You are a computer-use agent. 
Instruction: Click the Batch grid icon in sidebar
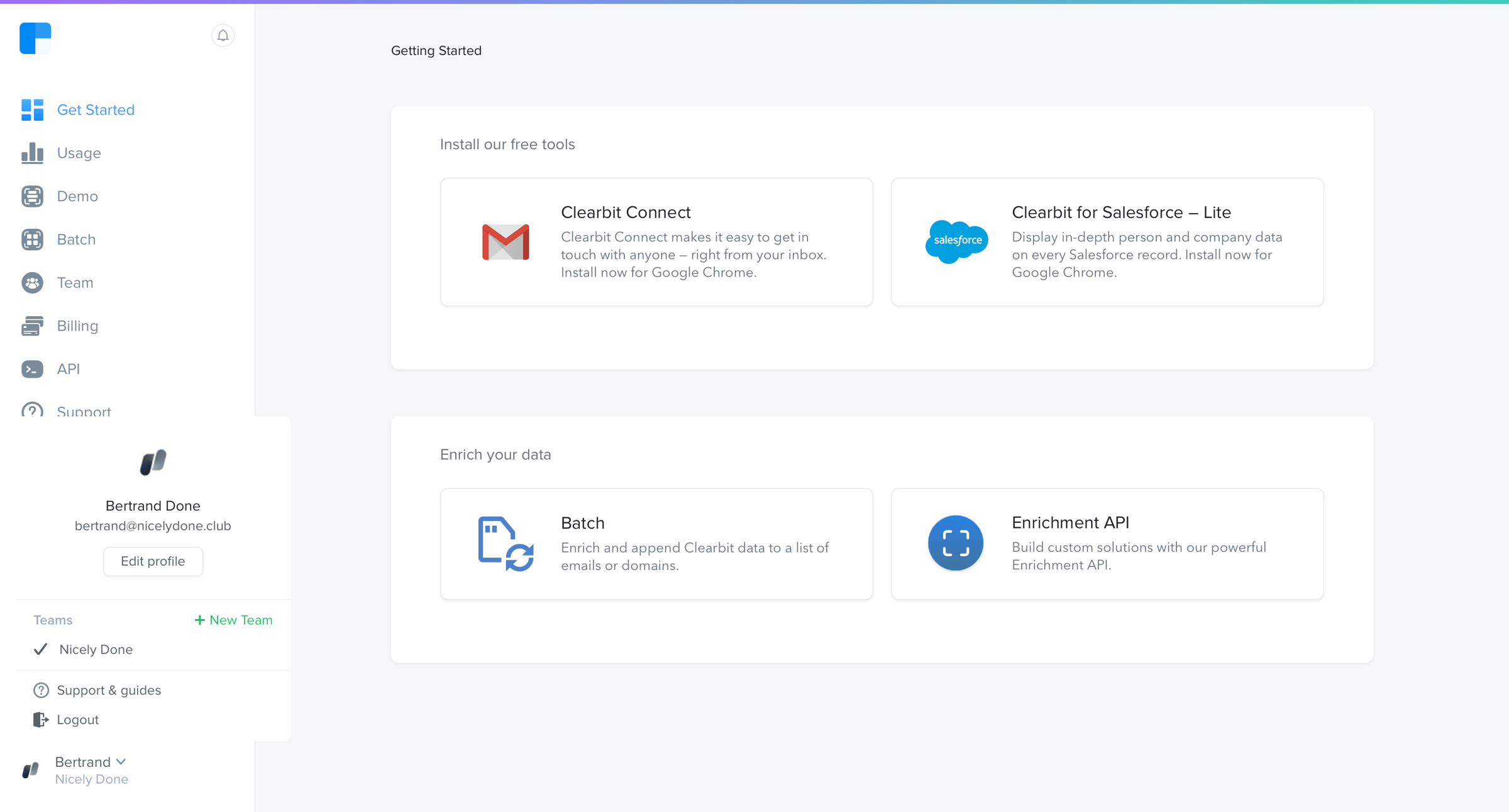coord(32,239)
